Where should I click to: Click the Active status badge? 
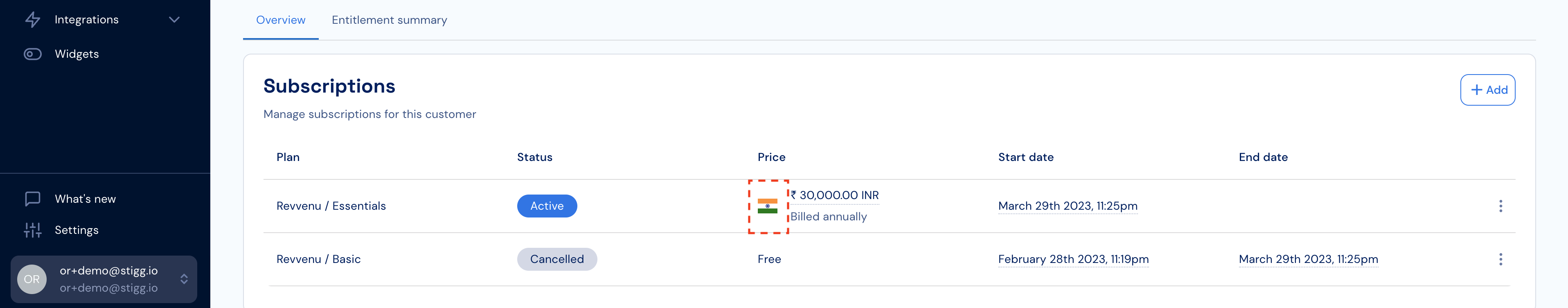547,206
